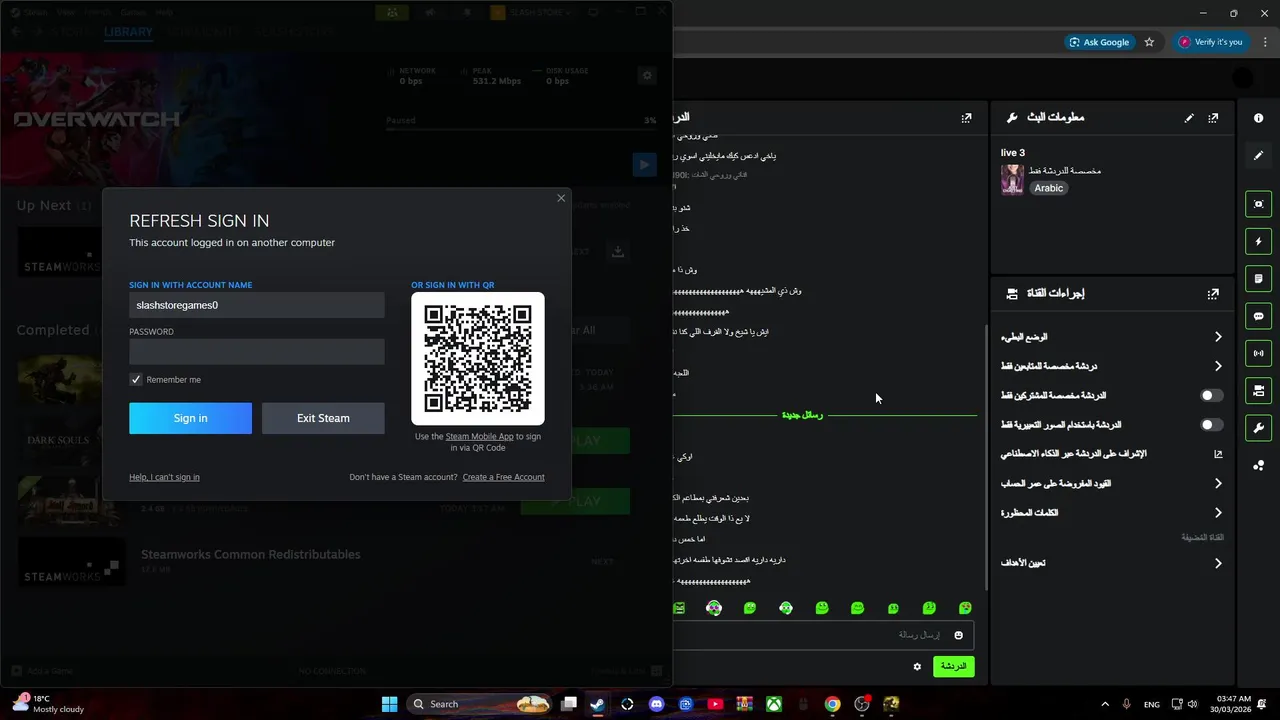
Task: Select the sidebar document note icon
Action: tap(1258, 278)
